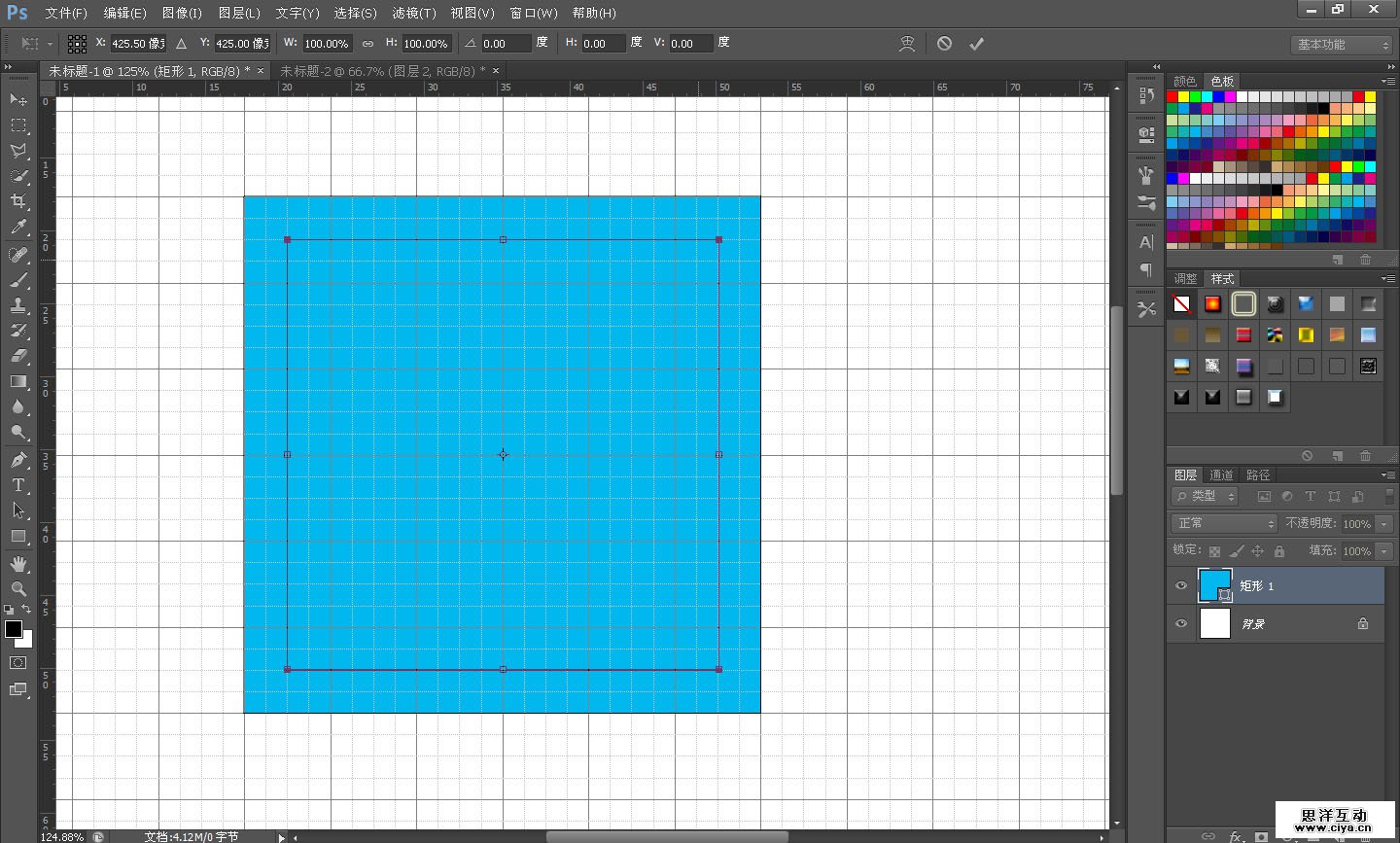Select the Crop tool
The width and height of the screenshot is (1400, 843).
pyautogui.click(x=18, y=201)
